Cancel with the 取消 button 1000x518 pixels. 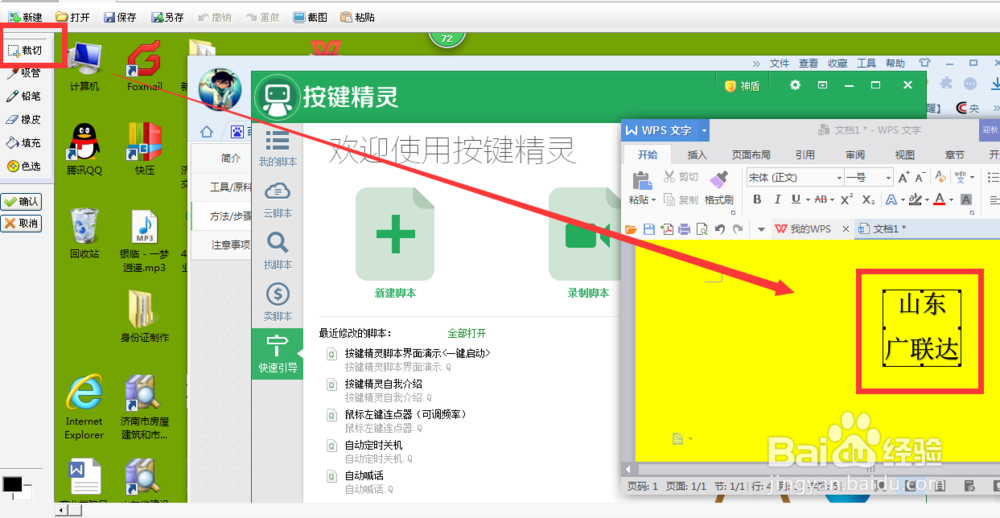[21, 223]
